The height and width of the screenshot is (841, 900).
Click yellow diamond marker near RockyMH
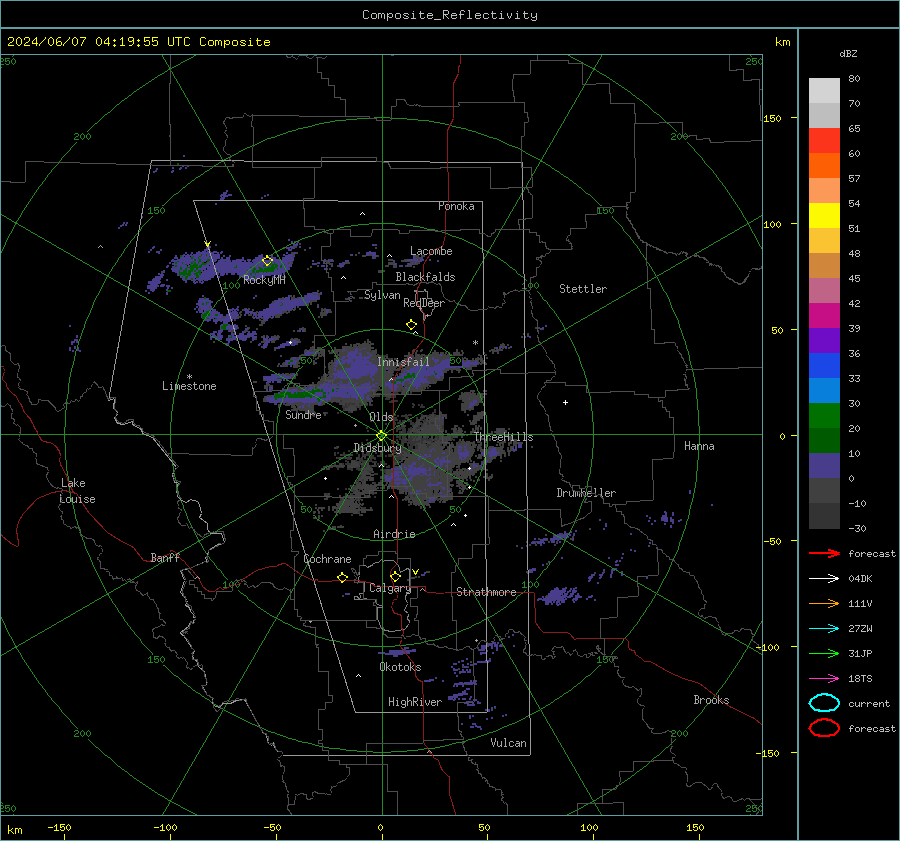click(267, 261)
